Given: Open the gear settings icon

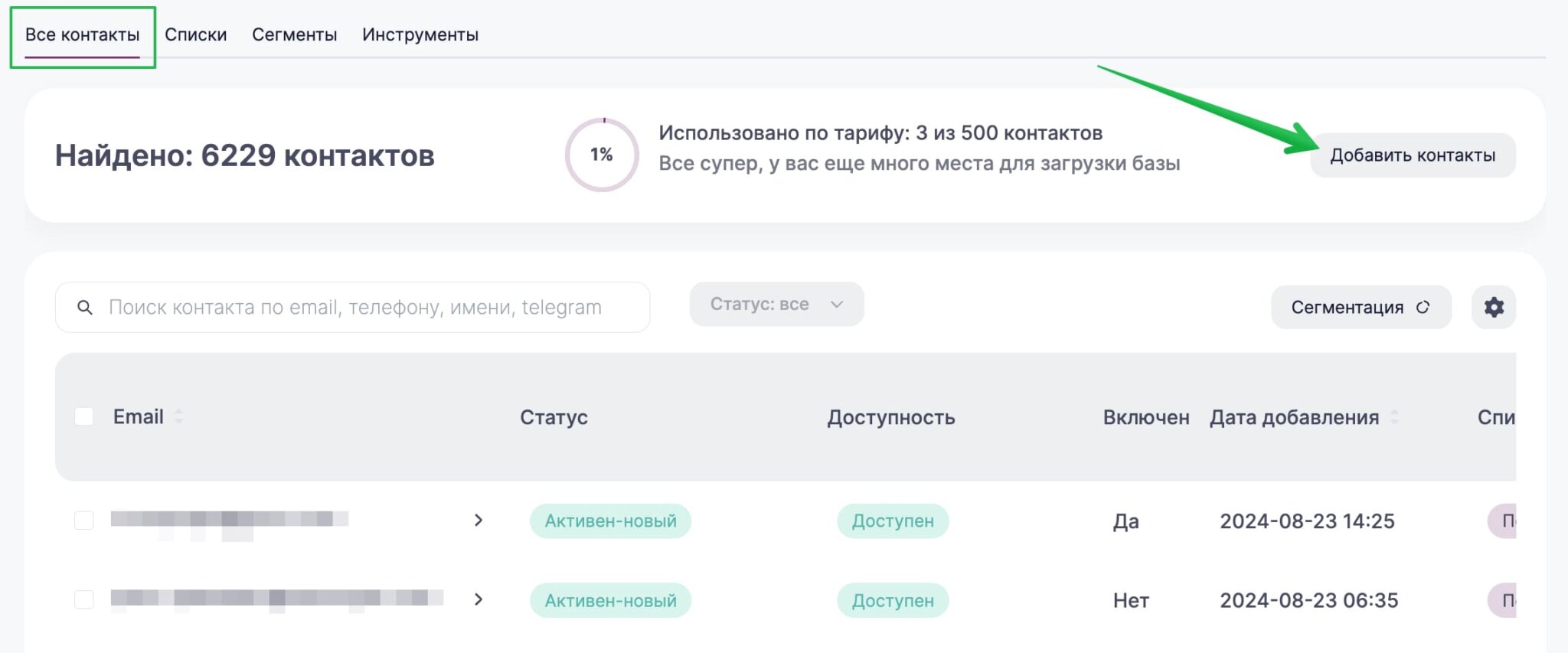Looking at the screenshot, I should [x=1493, y=307].
